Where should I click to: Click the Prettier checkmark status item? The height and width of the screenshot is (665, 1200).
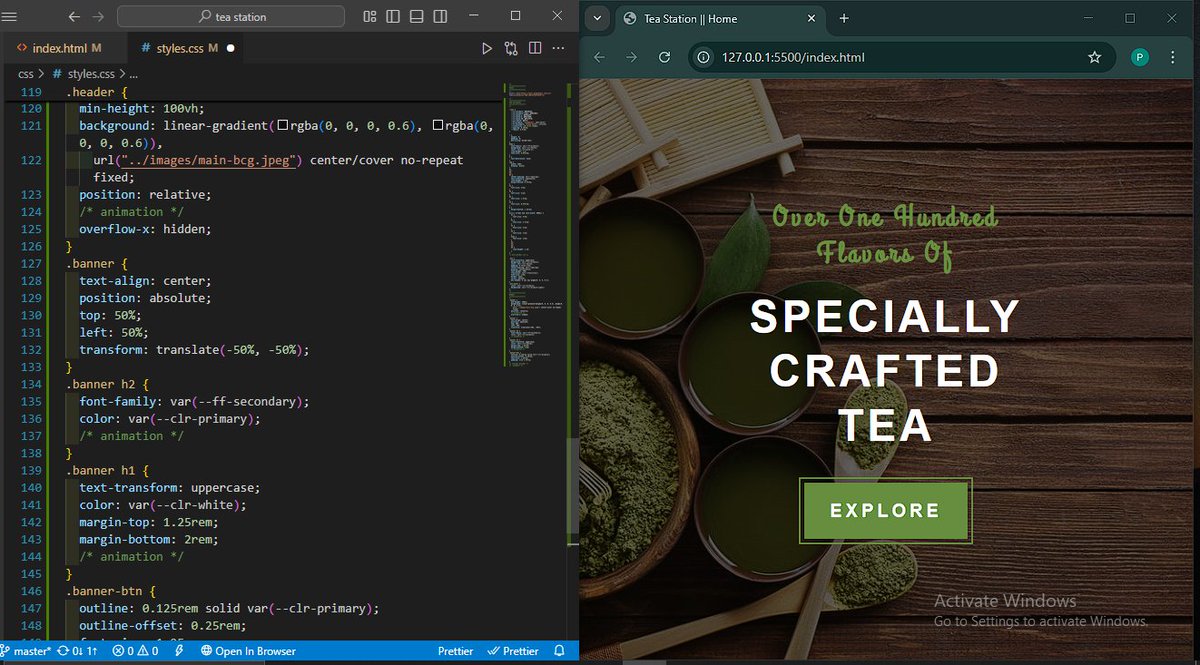coord(513,651)
